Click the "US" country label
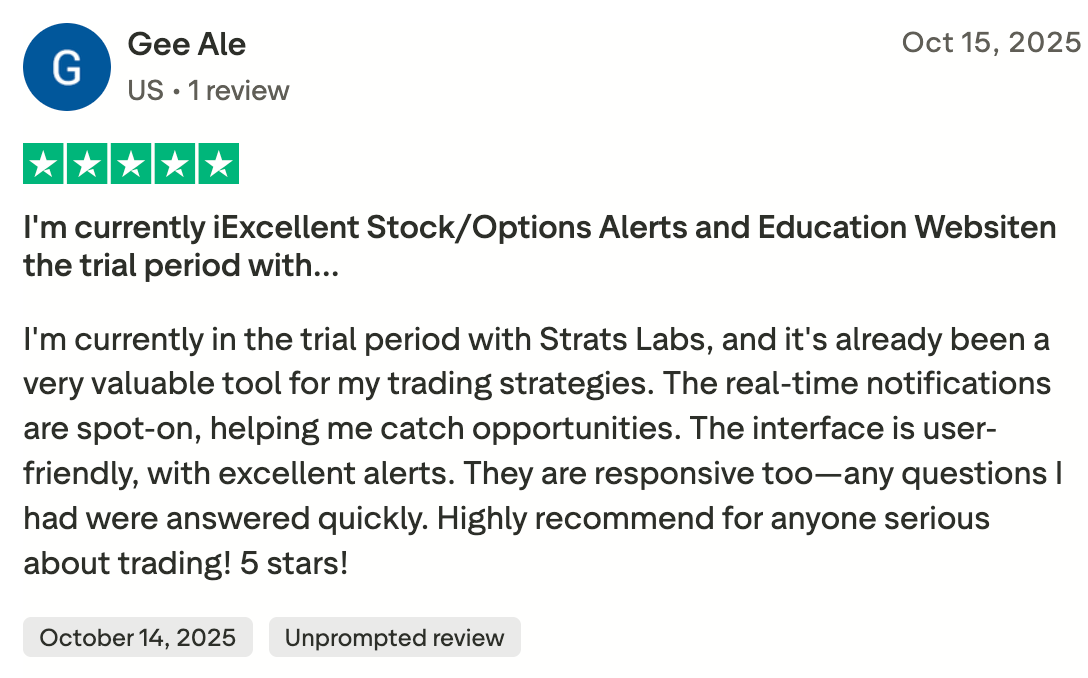Image resolution: width=1088 pixels, height=678 pixels. [145, 90]
